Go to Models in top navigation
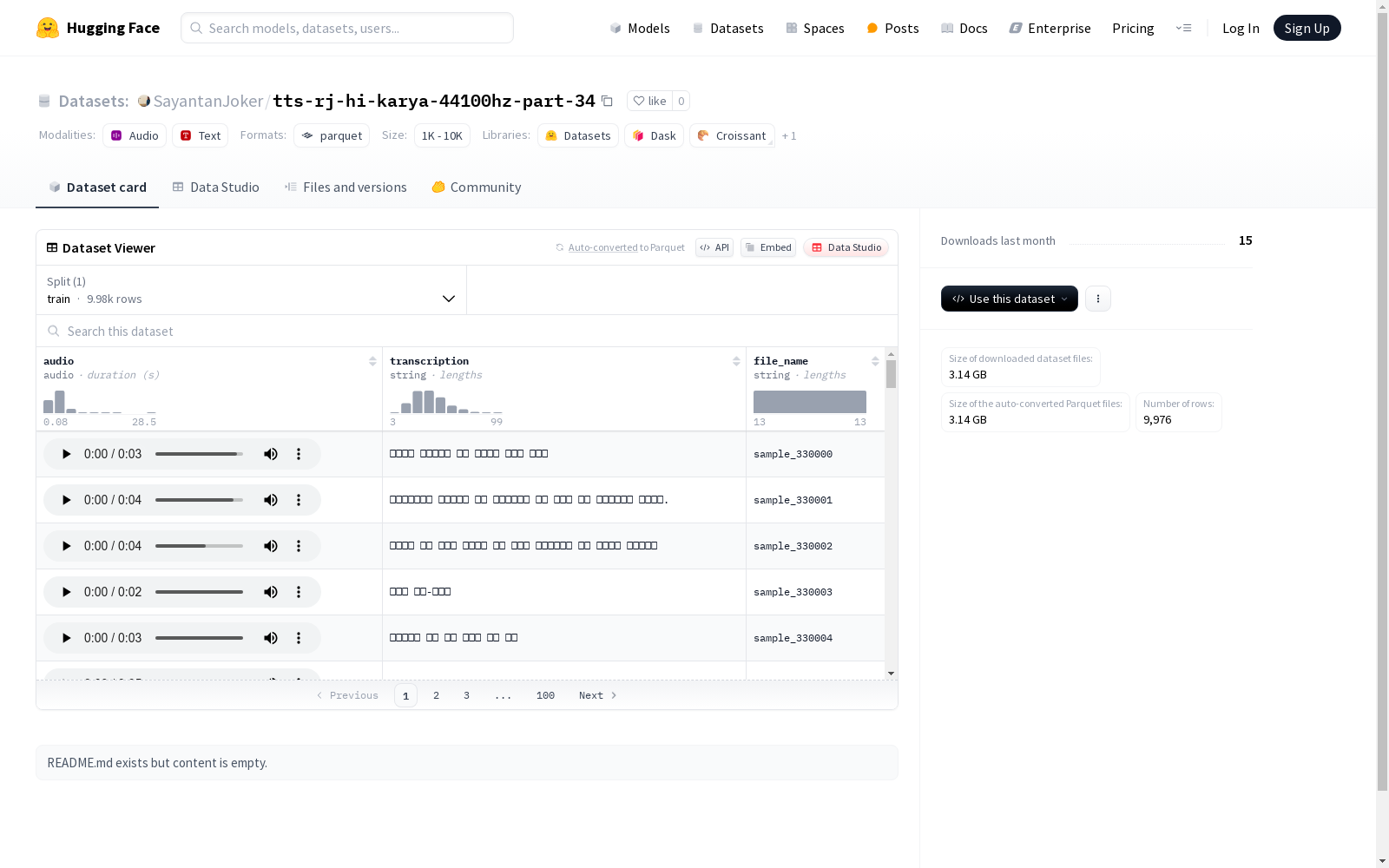Image resolution: width=1389 pixels, height=868 pixels. (640, 28)
